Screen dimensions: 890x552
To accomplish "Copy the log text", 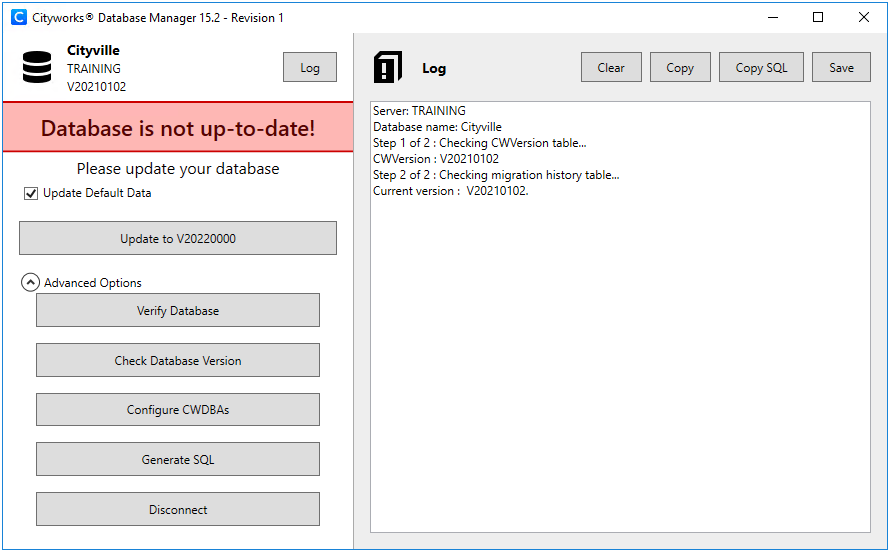I will tap(680, 68).
